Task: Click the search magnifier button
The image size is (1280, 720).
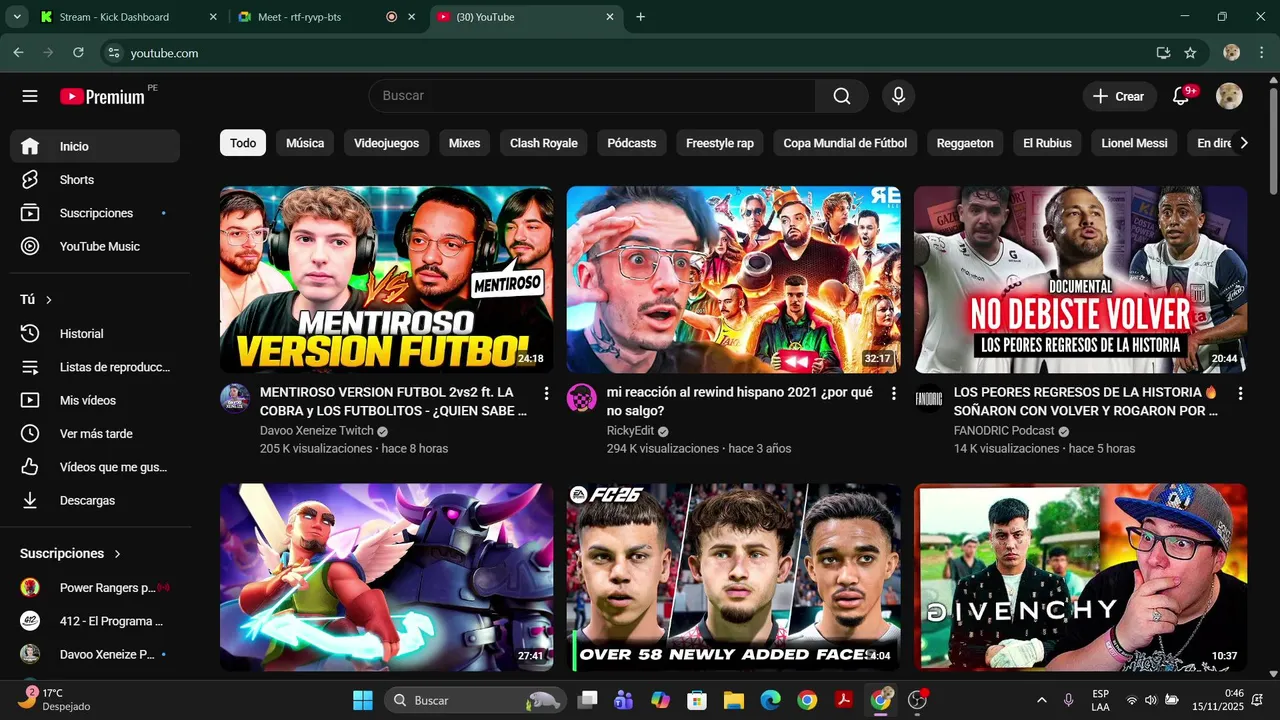Action: click(x=842, y=96)
